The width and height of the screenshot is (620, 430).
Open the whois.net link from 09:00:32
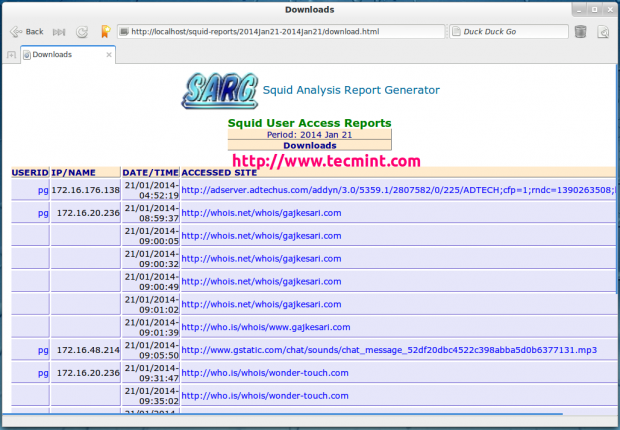click(261, 259)
